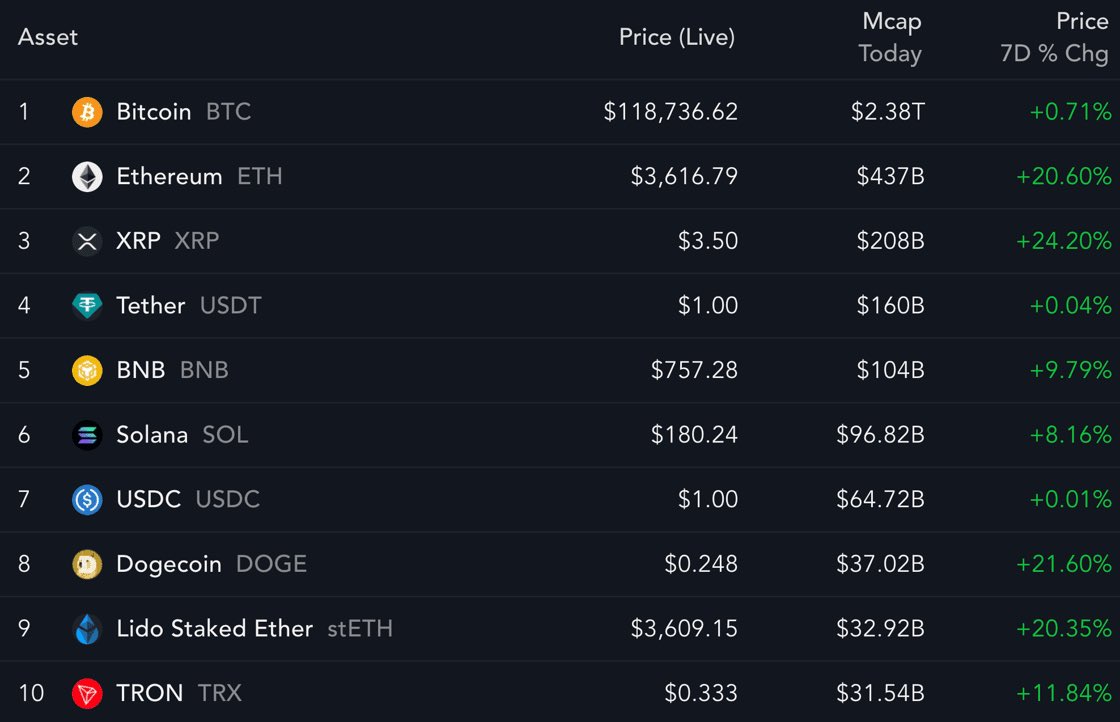
Task: Click the Lido Staked Ether logo icon
Action: pyautogui.click(x=87, y=628)
